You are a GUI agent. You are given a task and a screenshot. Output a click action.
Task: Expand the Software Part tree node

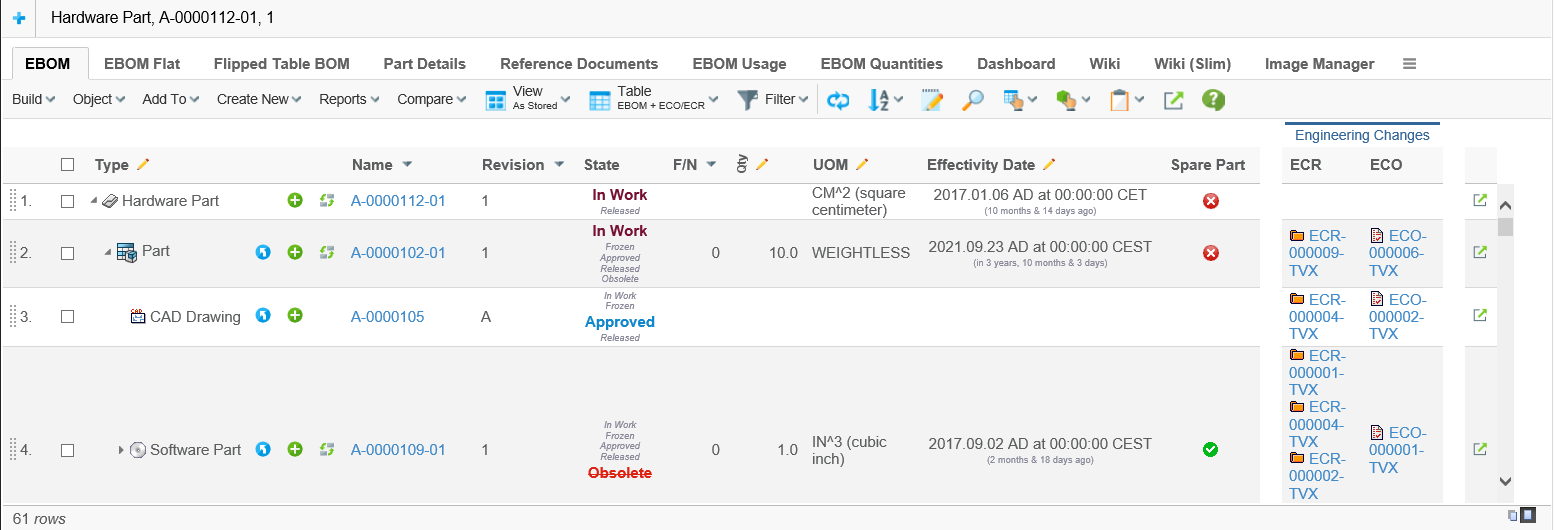point(121,450)
